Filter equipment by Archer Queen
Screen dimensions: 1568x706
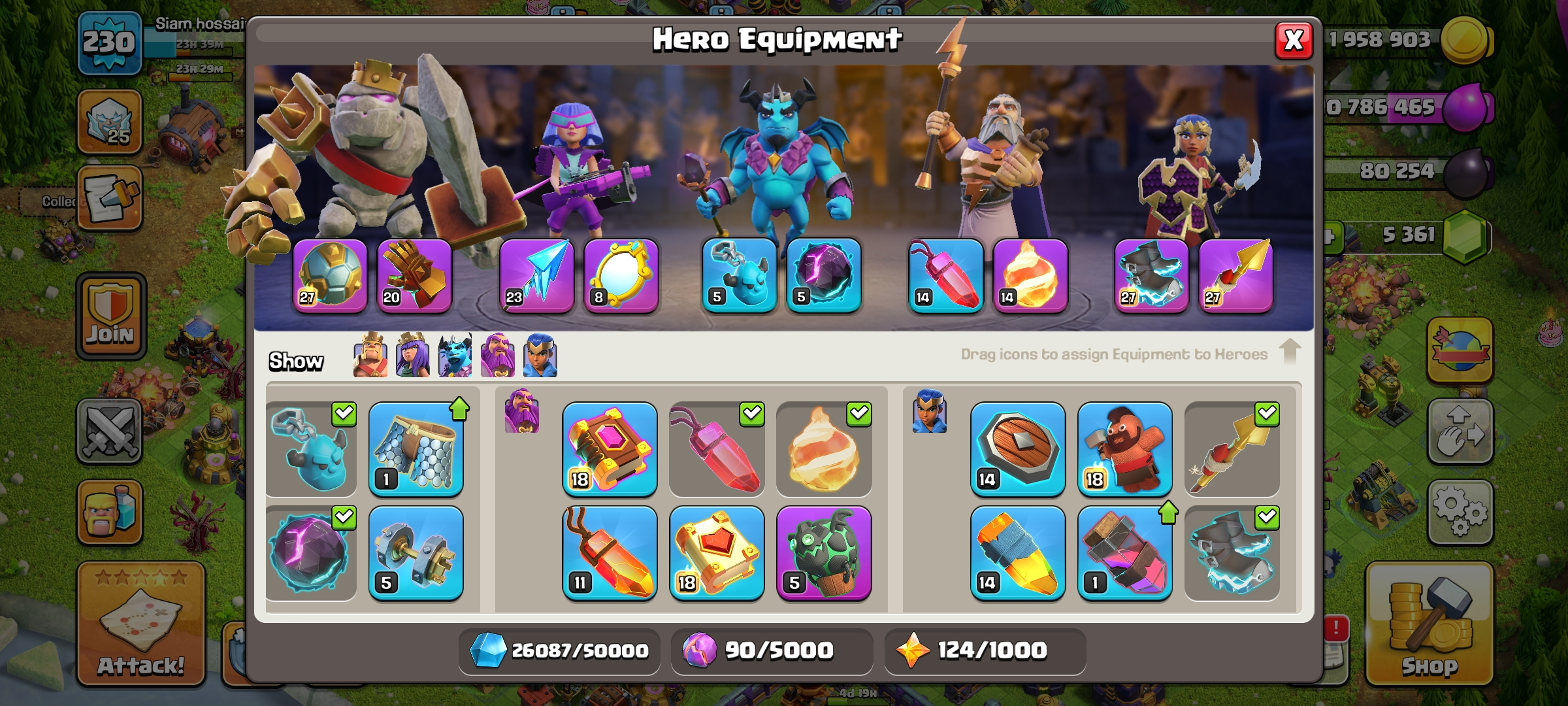pos(412,355)
